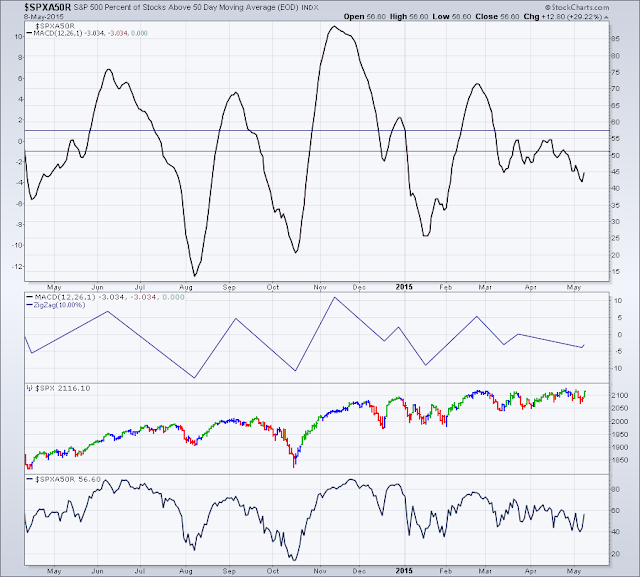Image resolution: width=640 pixels, height=577 pixels.
Task: Click the August trough of the ZigZag line
Action: [x=194, y=377]
